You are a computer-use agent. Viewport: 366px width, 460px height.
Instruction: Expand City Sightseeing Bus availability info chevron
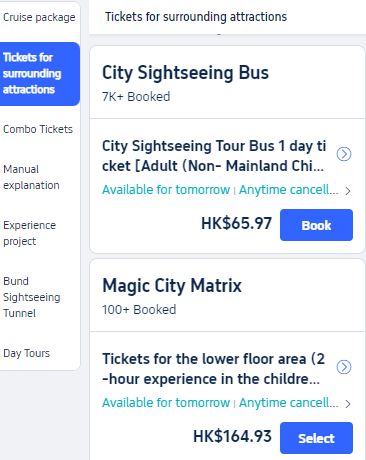coord(348,191)
